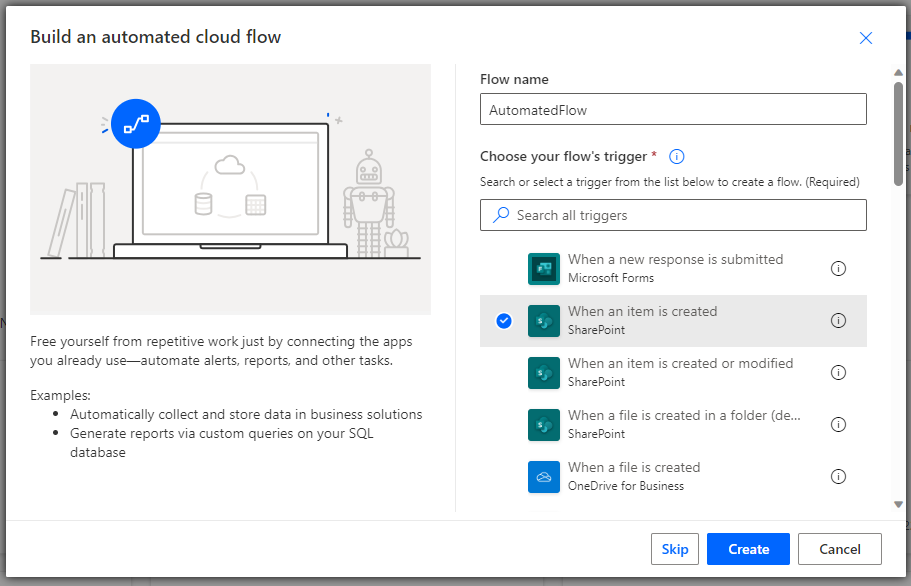The width and height of the screenshot is (911, 586).
Task: Click the info icon beside 'When an item is created or modified'
Action: (838, 372)
